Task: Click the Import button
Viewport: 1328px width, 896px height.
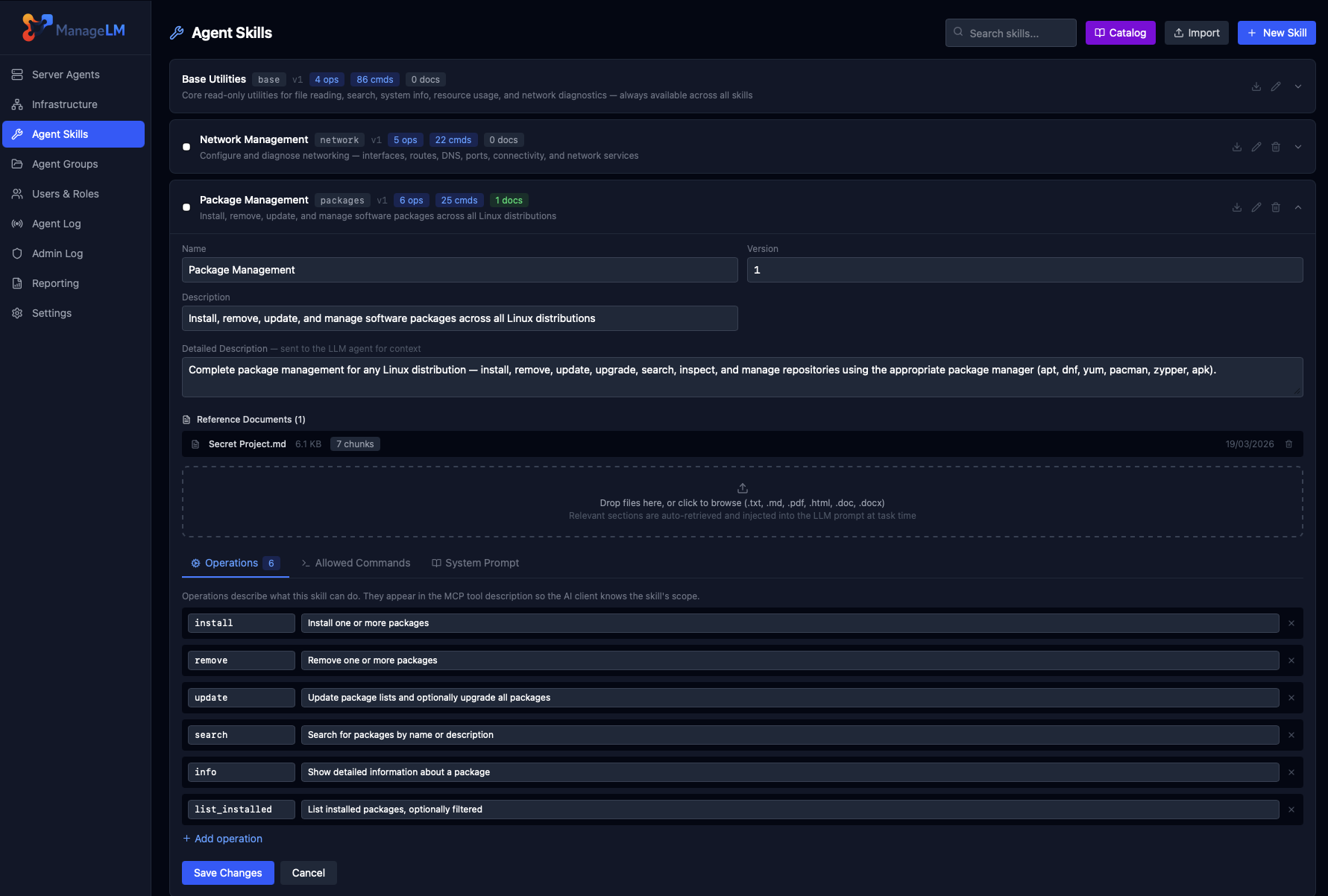Action: coord(1196,33)
